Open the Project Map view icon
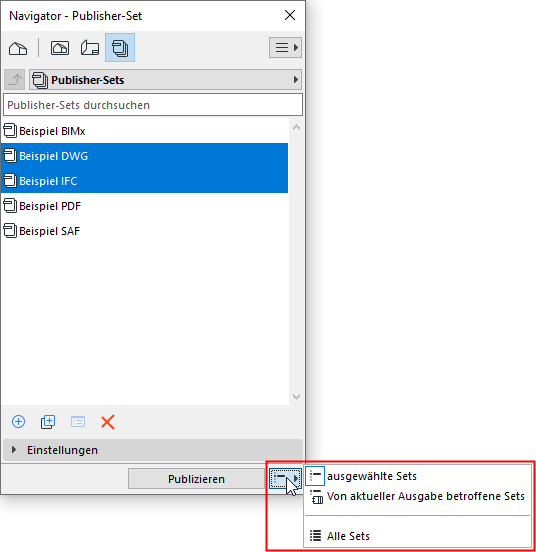The width and height of the screenshot is (536, 552). tap(18, 48)
